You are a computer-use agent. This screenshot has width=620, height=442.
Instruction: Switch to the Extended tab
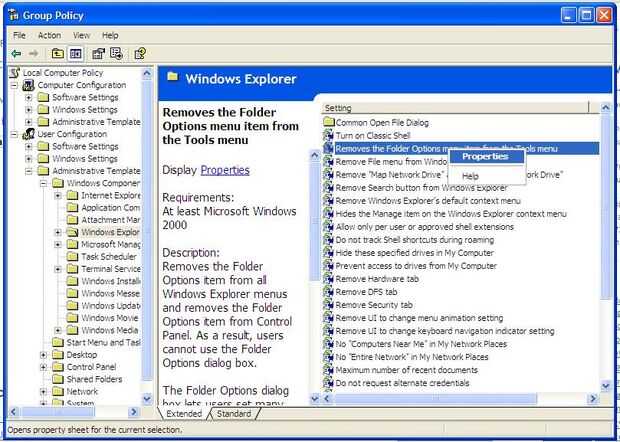[x=184, y=414]
